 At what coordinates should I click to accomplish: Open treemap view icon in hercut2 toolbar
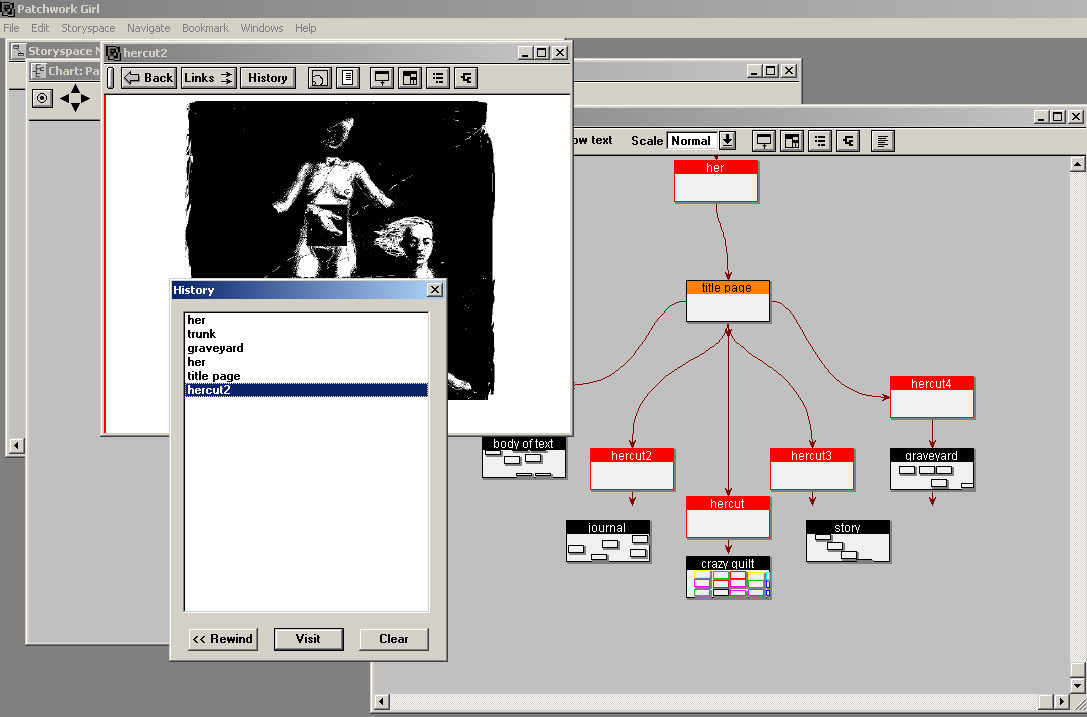pos(410,78)
